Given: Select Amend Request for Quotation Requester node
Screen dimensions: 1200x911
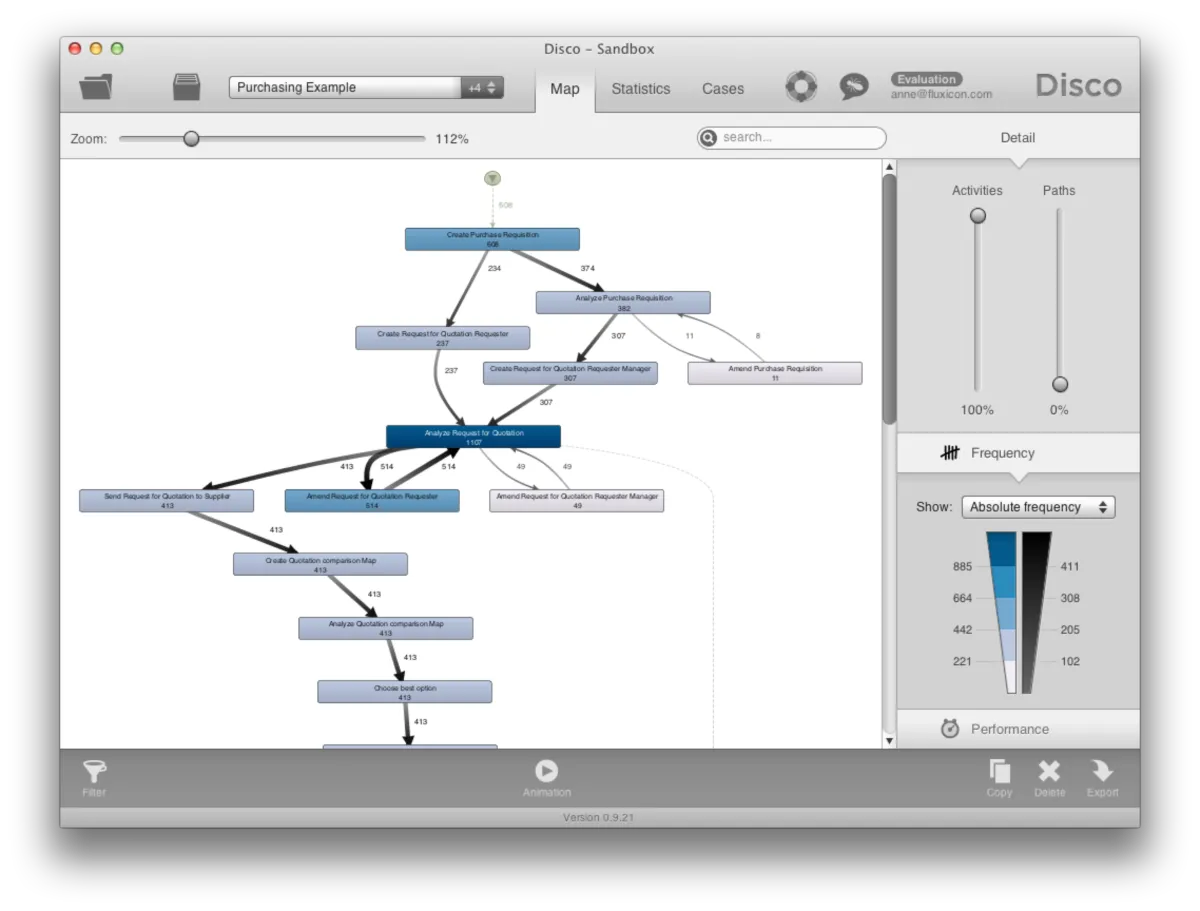Looking at the screenshot, I should click(x=372, y=501).
